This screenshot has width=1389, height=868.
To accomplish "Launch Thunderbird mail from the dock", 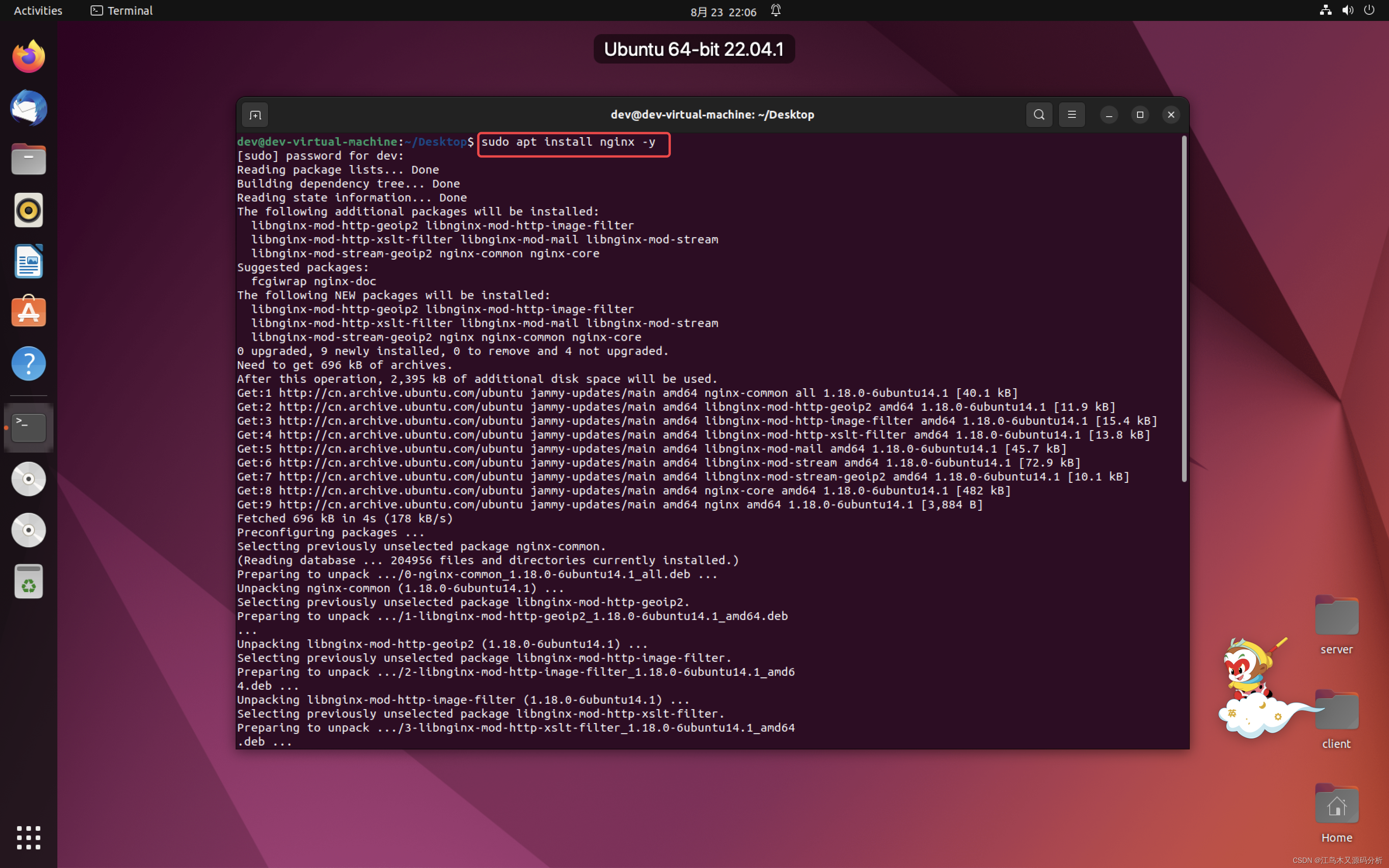I will (29, 108).
